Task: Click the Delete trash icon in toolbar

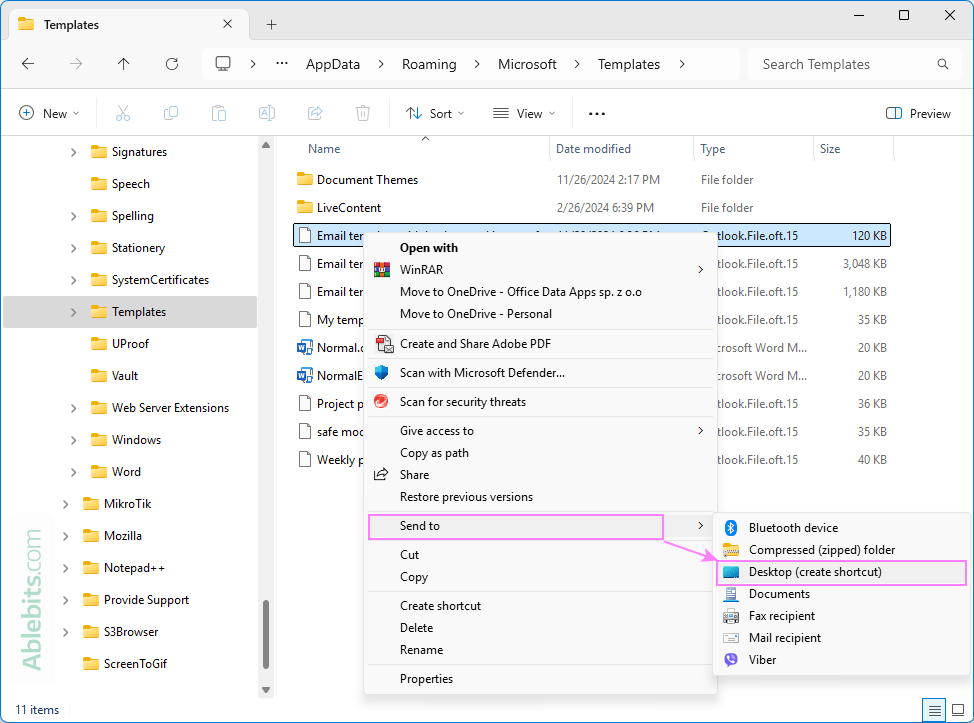Action: (363, 114)
